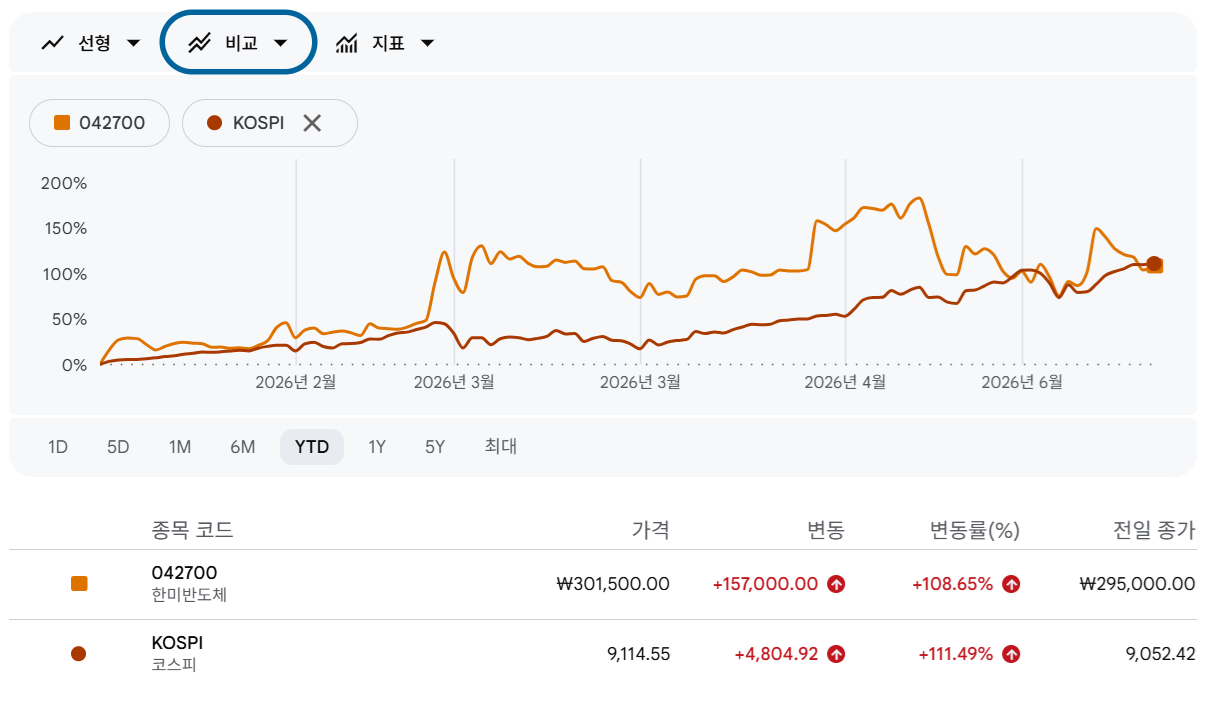Click up arrow next to +108.65%
Viewport: 1223px width, 714px height.
pyautogui.click(x=1011, y=584)
